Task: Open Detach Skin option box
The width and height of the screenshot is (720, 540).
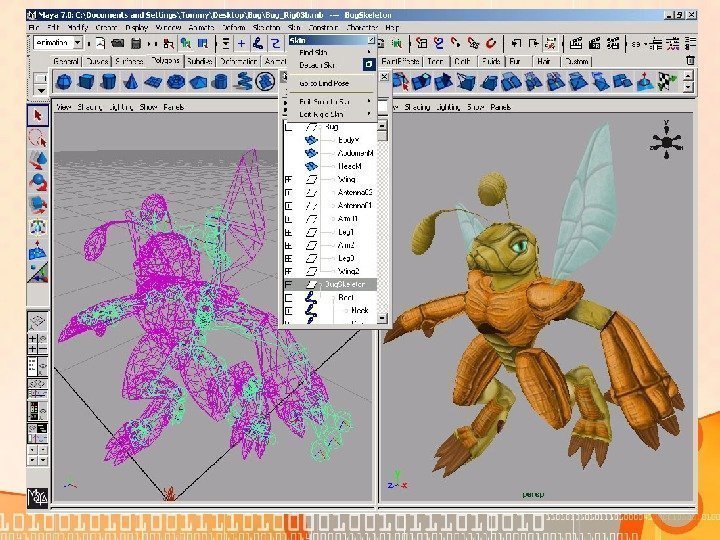Action: (369, 64)
